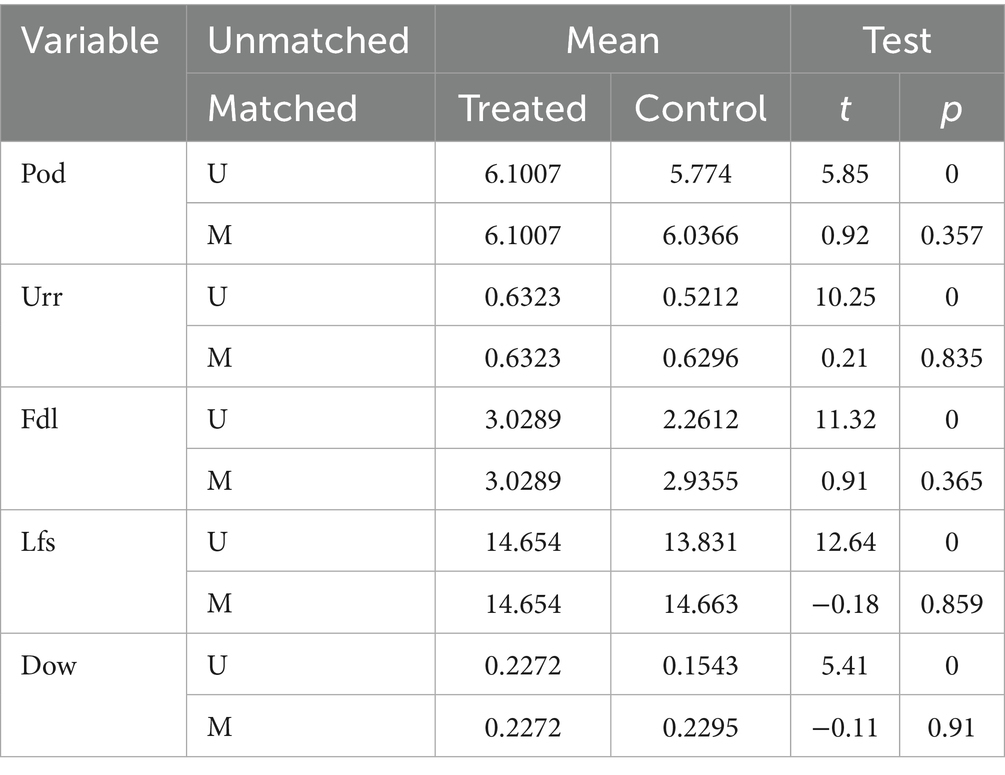This screenshot has height=775, width=1005.
Task: Click the Treated subheader
Action: 522,108
